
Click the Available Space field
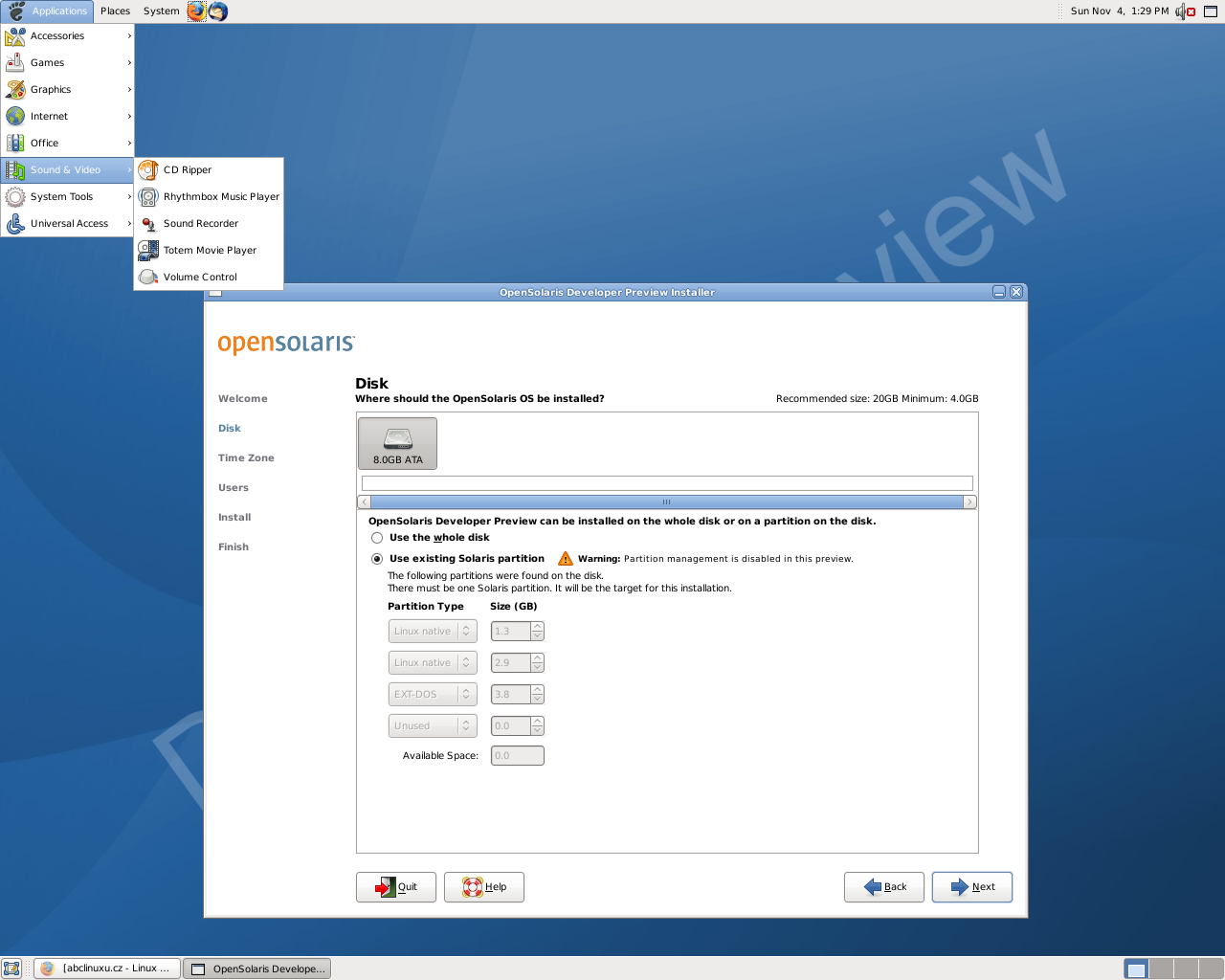click(518, 756)
